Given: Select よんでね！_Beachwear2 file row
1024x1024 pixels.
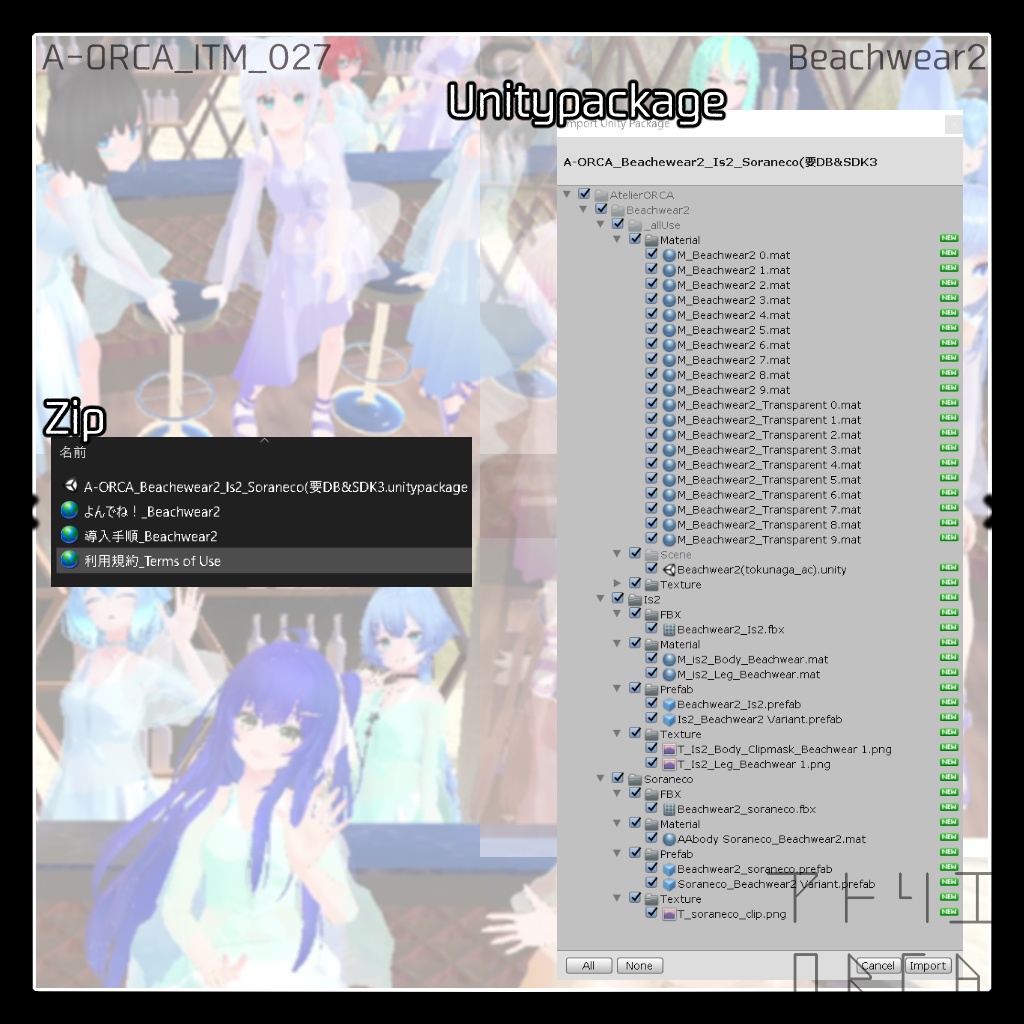Looking at the screenshot, I should point(264,511).
